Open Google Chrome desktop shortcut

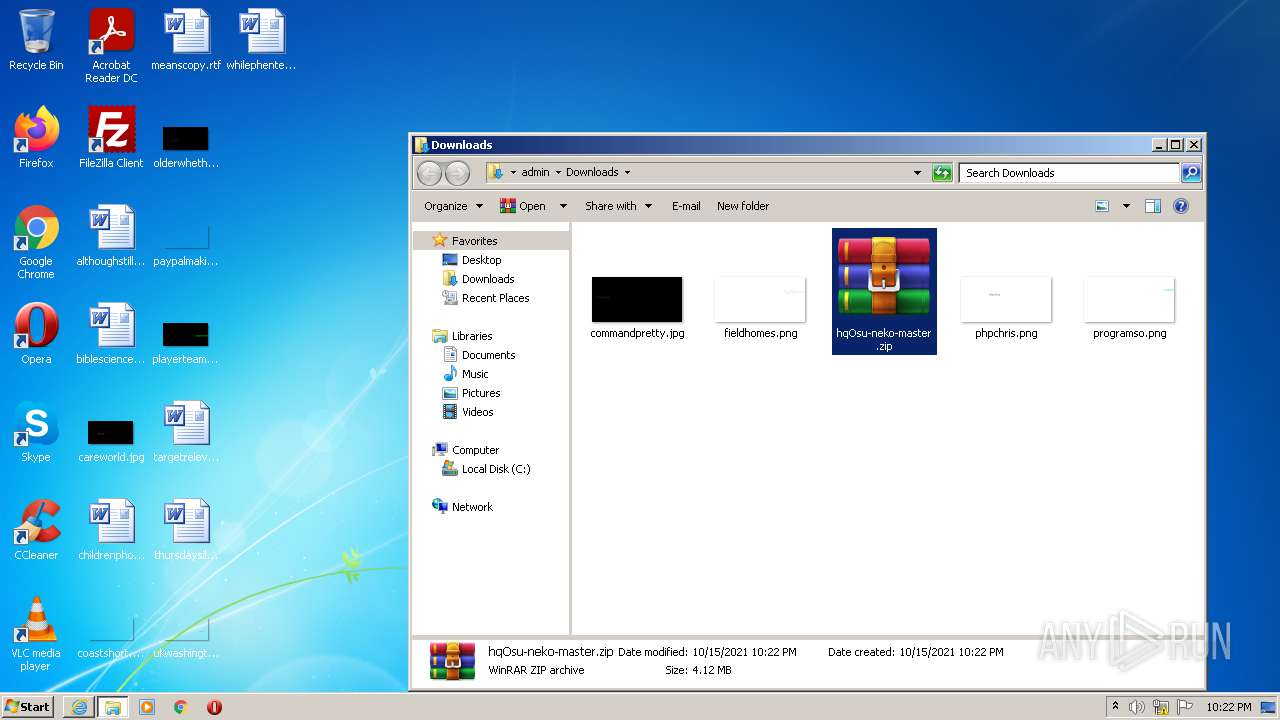36,242
